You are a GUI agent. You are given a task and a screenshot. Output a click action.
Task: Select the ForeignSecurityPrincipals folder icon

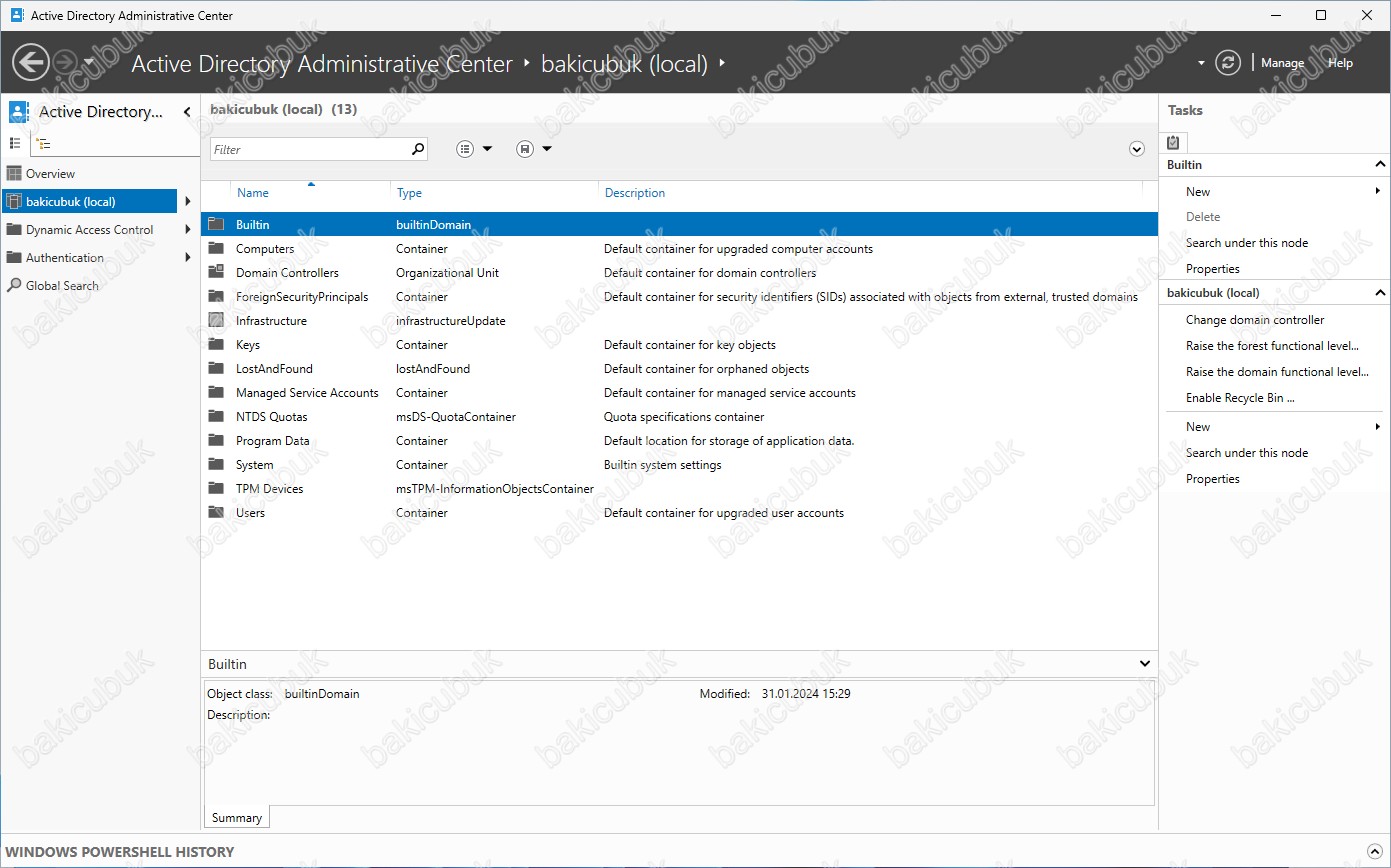pyautogui.click(x=216, y=297)
